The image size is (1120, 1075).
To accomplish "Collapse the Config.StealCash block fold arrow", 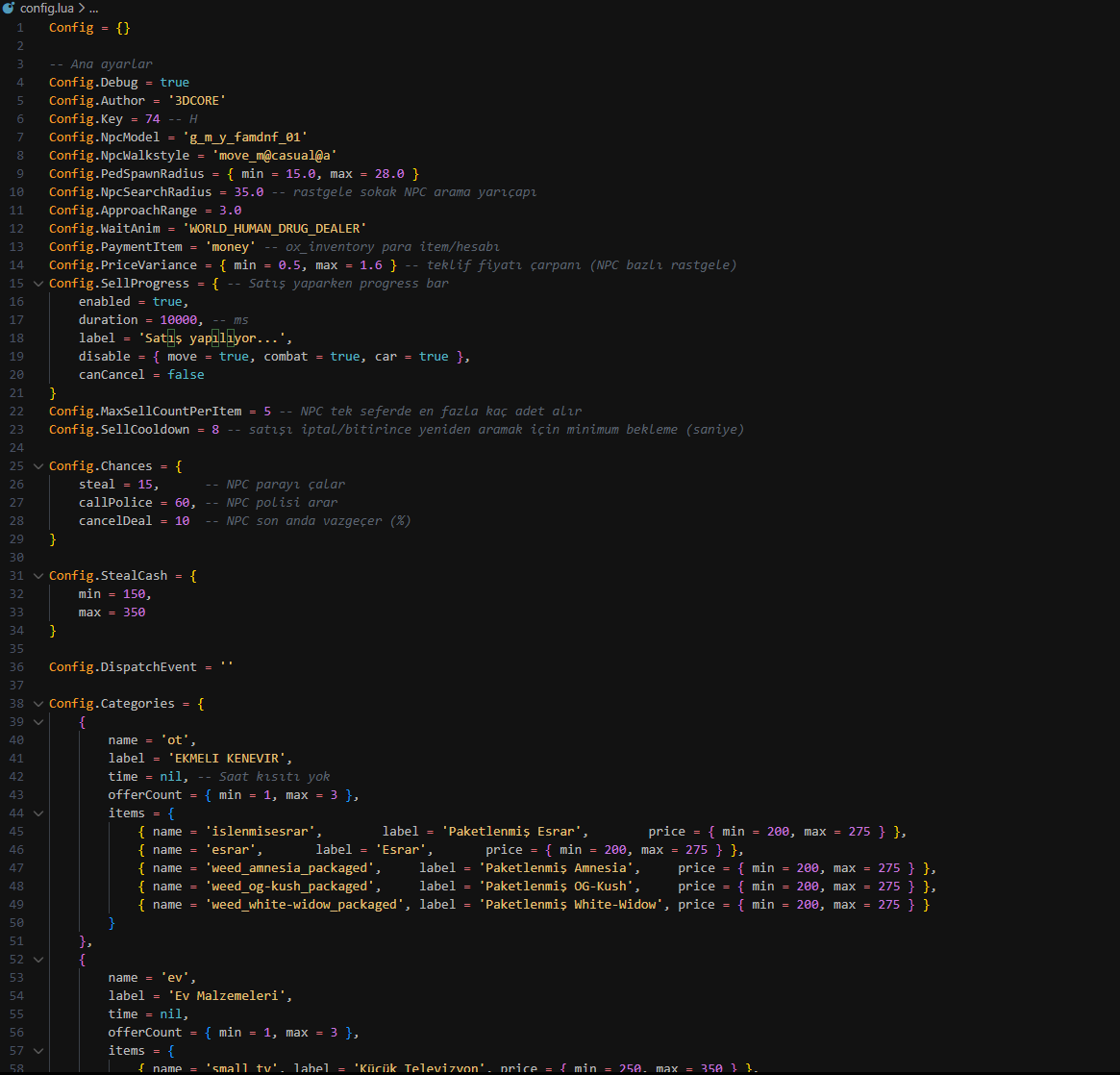I will (x=38, y=576).
